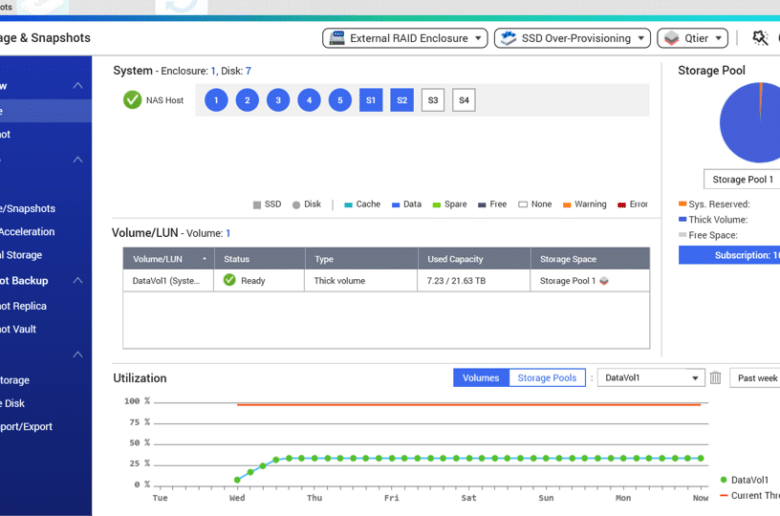Select disk 2 in NAS Host
The image size is (780, 516).
tap(247, 100)
